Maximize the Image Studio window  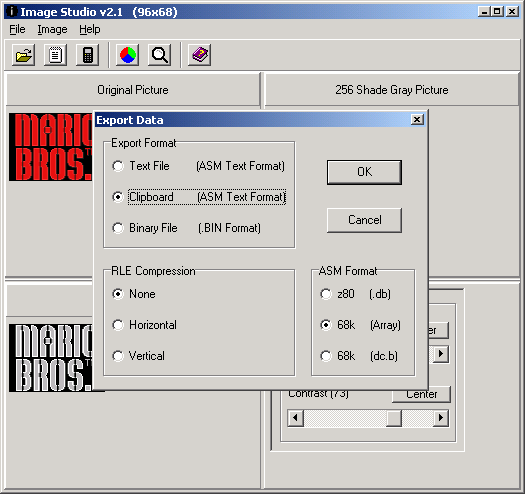pyautogui.click(x=497, y=12)
